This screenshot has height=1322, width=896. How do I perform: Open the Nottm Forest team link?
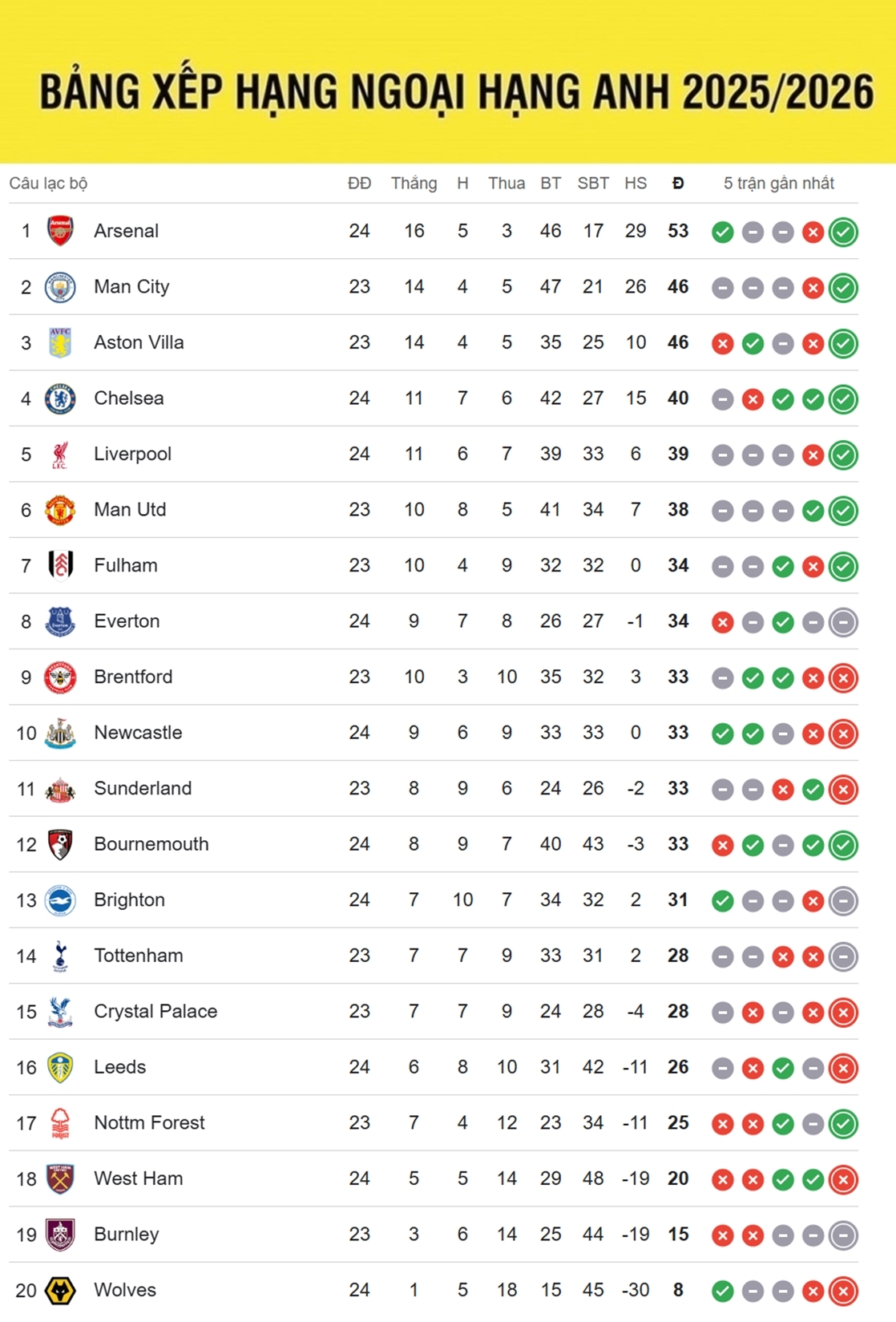[149, 1122]
